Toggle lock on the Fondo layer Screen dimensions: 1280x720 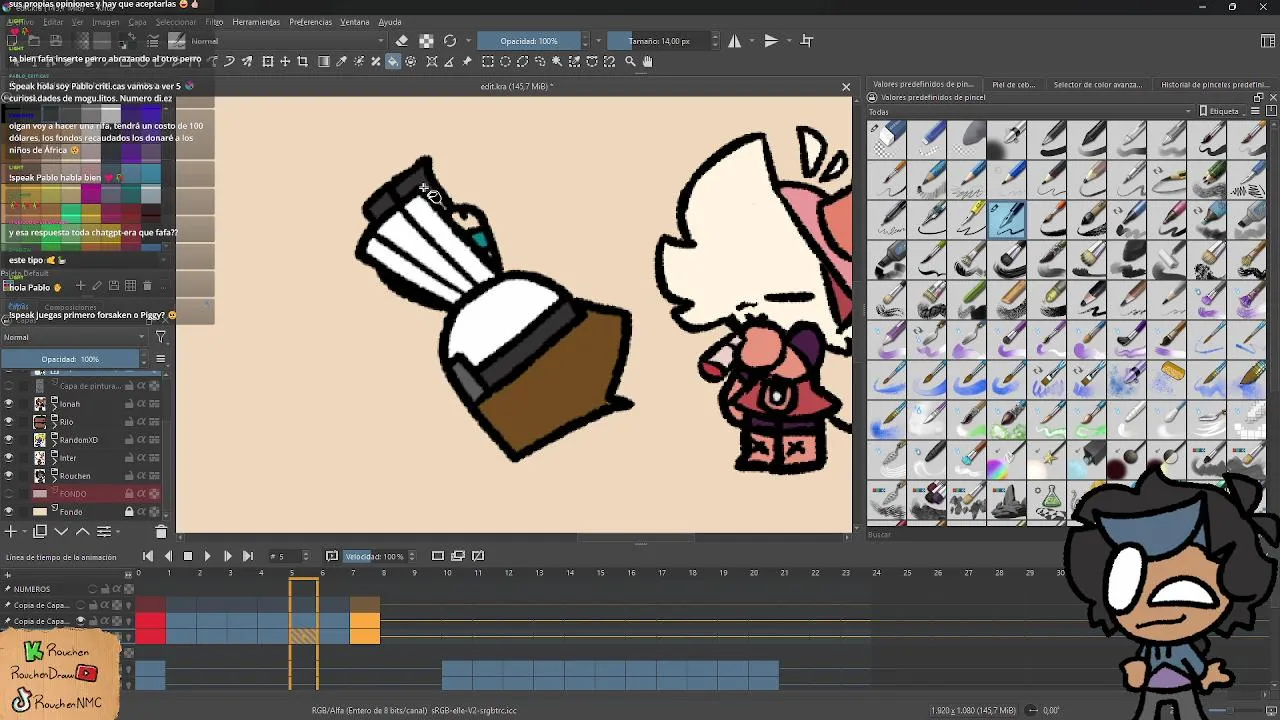pos(129,512)
